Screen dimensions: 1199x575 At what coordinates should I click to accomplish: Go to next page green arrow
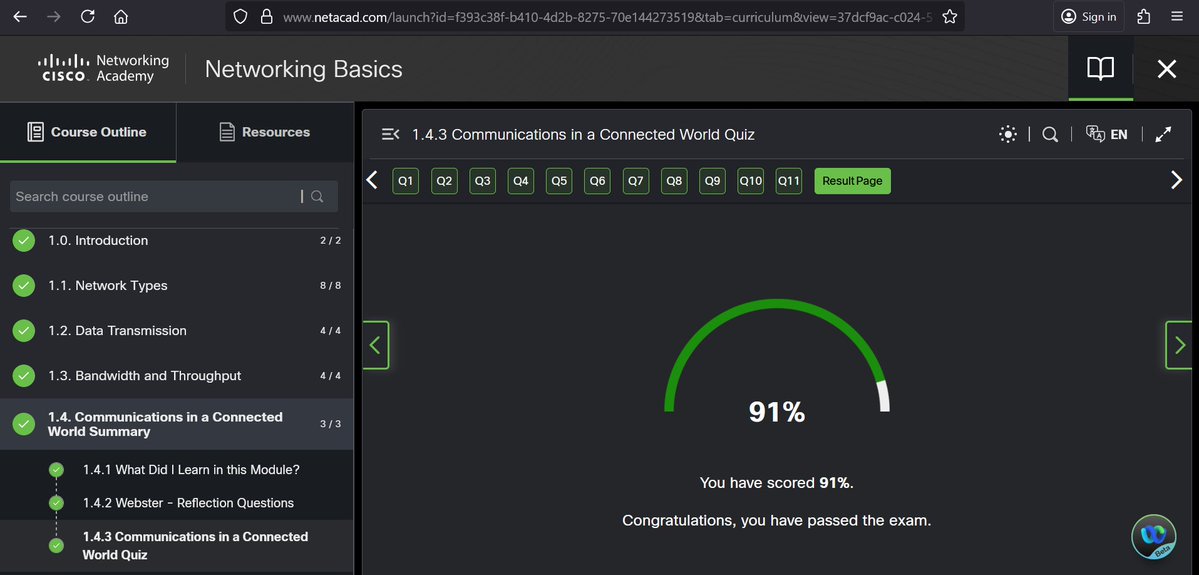(1179, 345)
